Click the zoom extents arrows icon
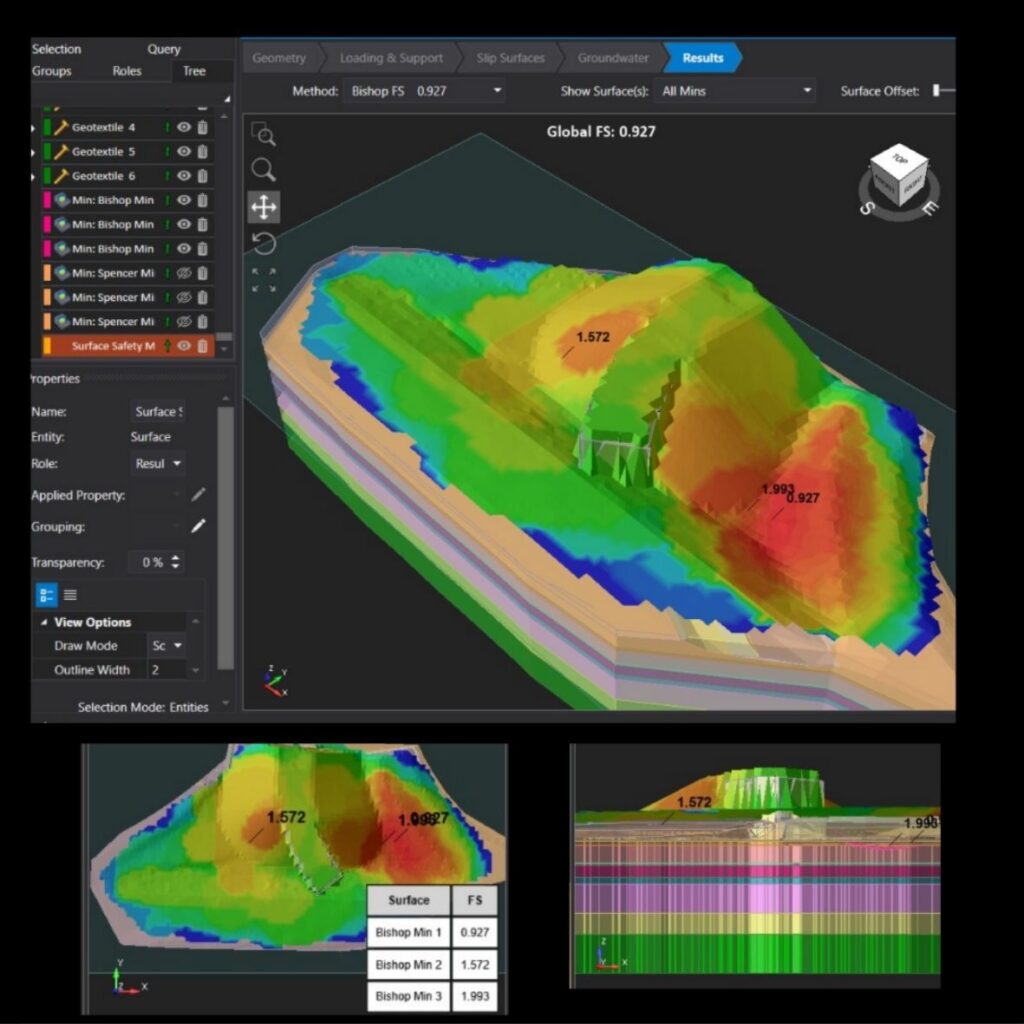1024x1024 pixels. [x=263, y=280]
